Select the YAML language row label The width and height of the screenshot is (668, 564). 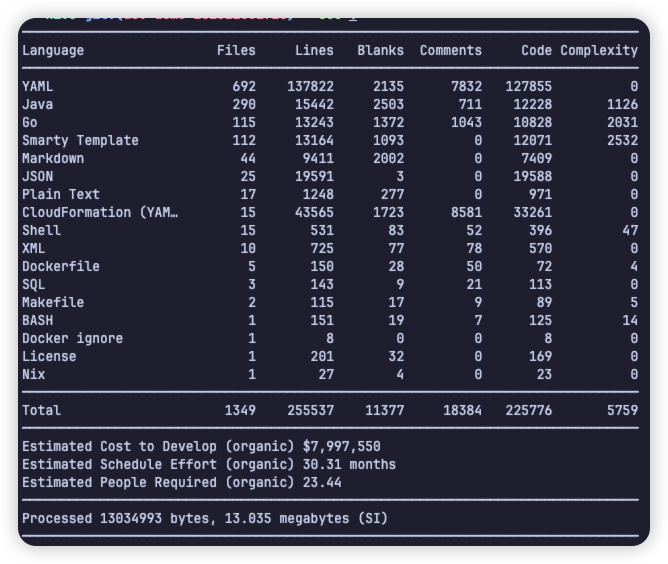[37, 86]
